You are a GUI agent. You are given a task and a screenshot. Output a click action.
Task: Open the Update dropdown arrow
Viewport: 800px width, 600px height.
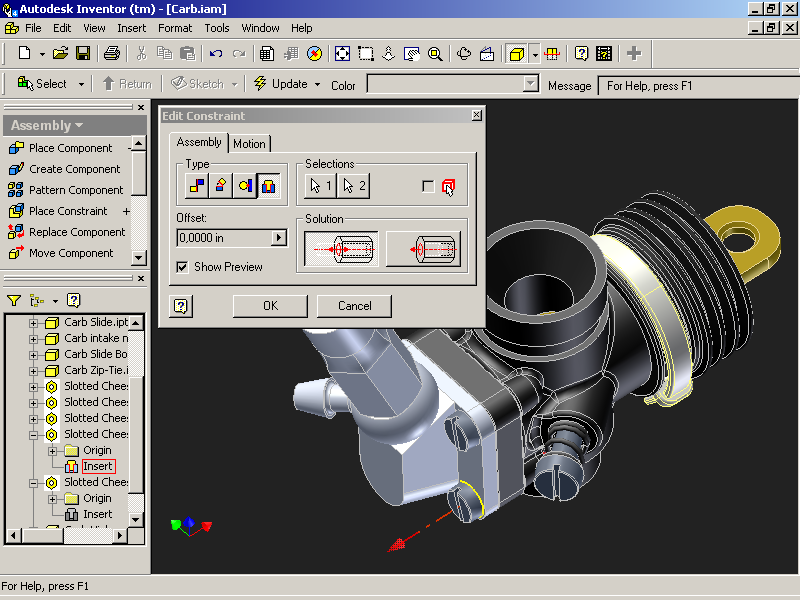pyautogui.click(x=317, y=84)
